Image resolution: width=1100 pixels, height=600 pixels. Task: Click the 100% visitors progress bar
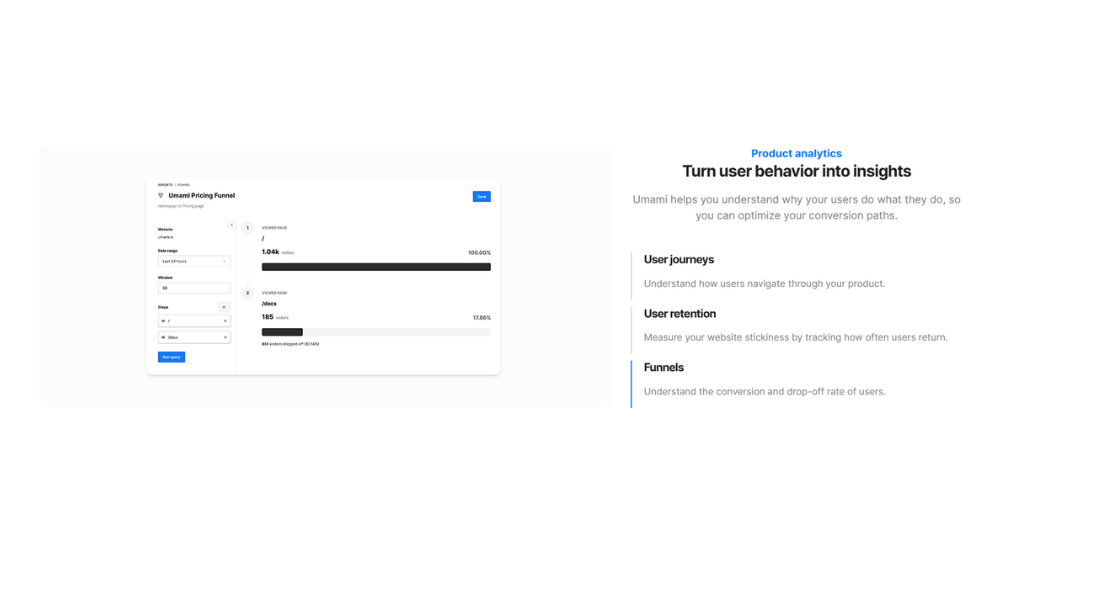[376, 267]
